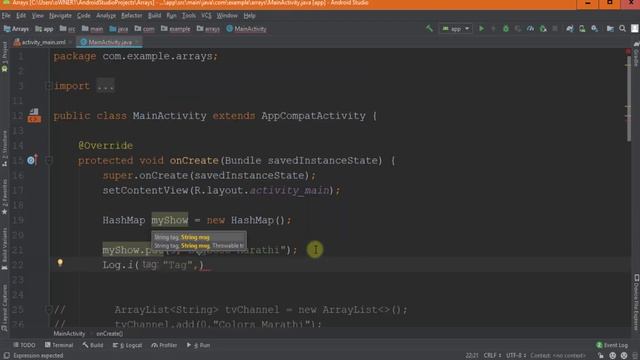Click the MainActivity breadcrumb in the navigation bar
This screenshot has height=360, width=640.
pyautogui.click(x=247, y=29)
